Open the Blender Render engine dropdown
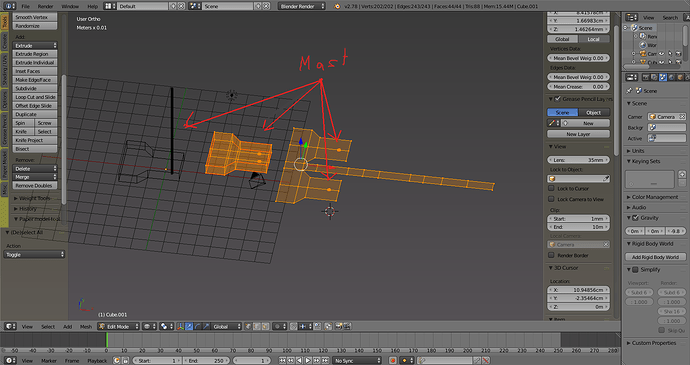690x365 pixels. pos(301,6)
